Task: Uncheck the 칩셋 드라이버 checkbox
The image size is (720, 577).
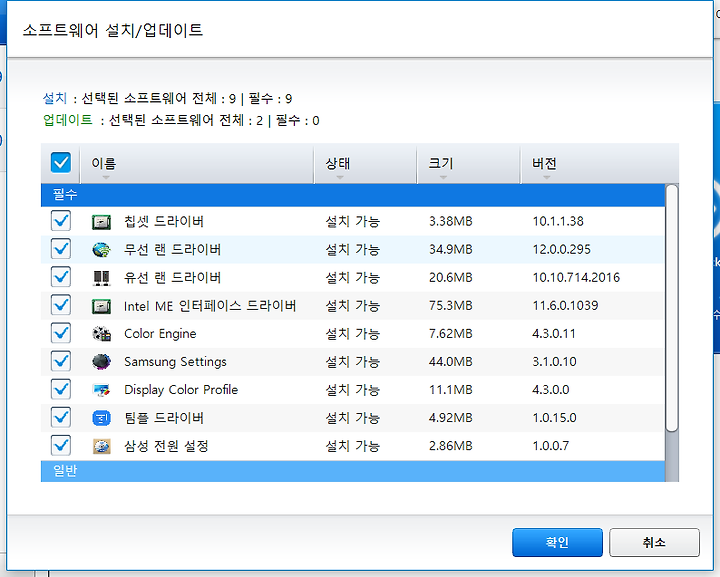Action: 61,221
